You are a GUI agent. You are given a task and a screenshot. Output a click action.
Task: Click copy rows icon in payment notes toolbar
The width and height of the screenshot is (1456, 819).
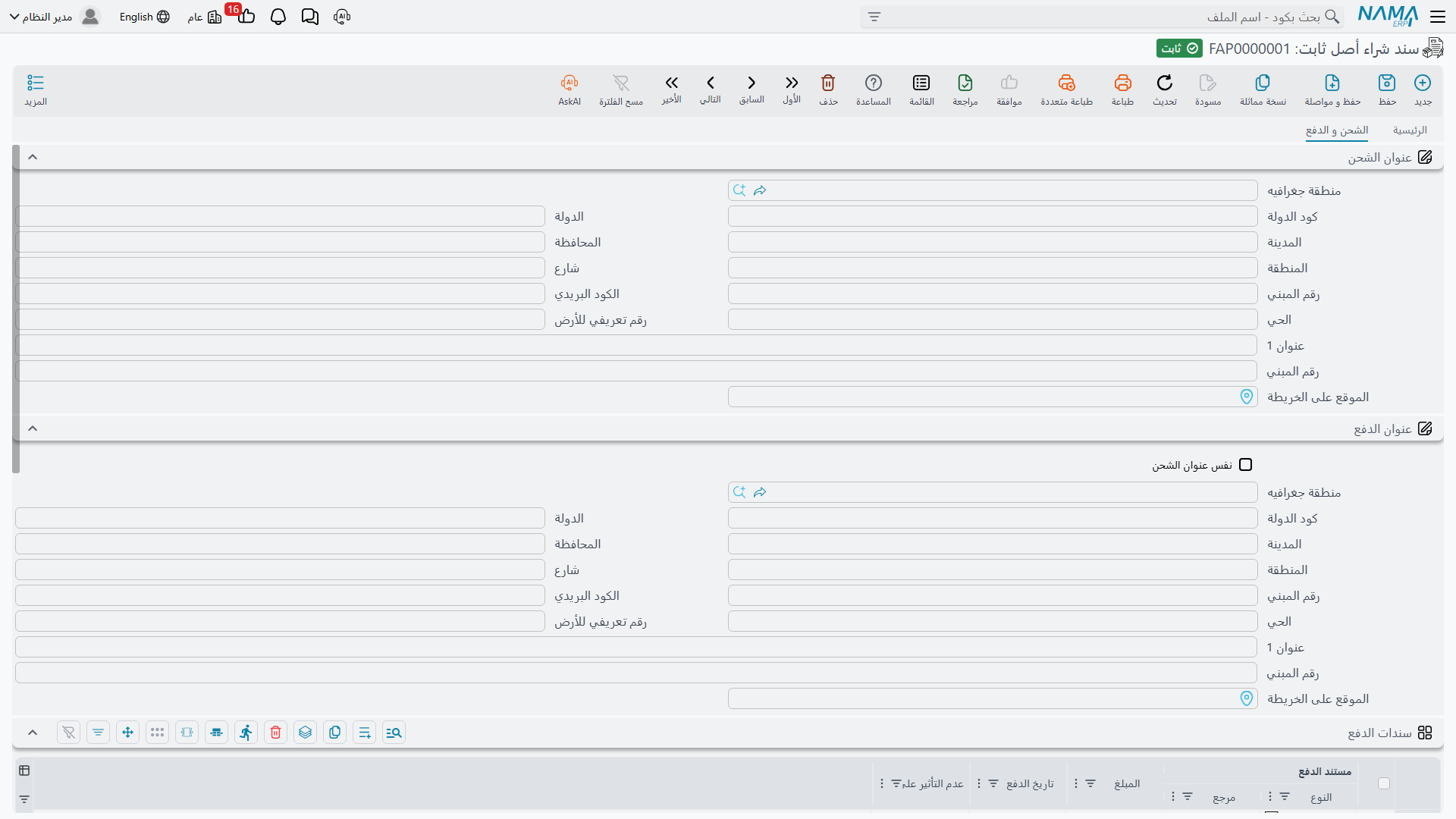point(334,732)
